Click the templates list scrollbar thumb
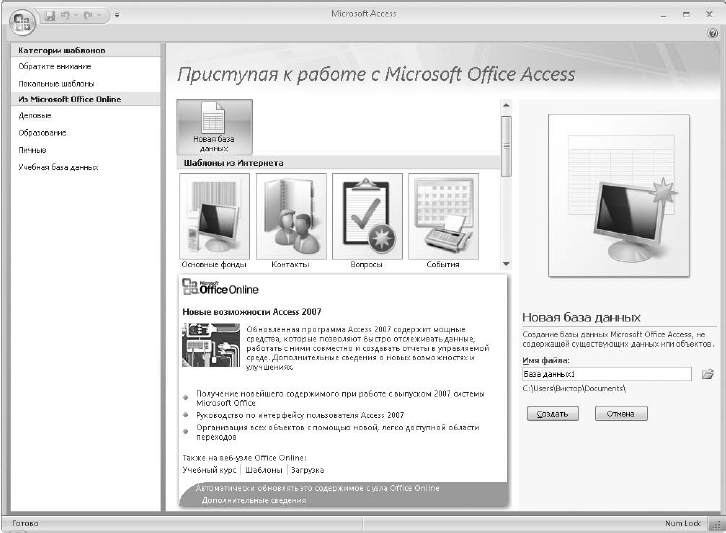This screenshot has height=533, width=726. [x=506, y=146]
